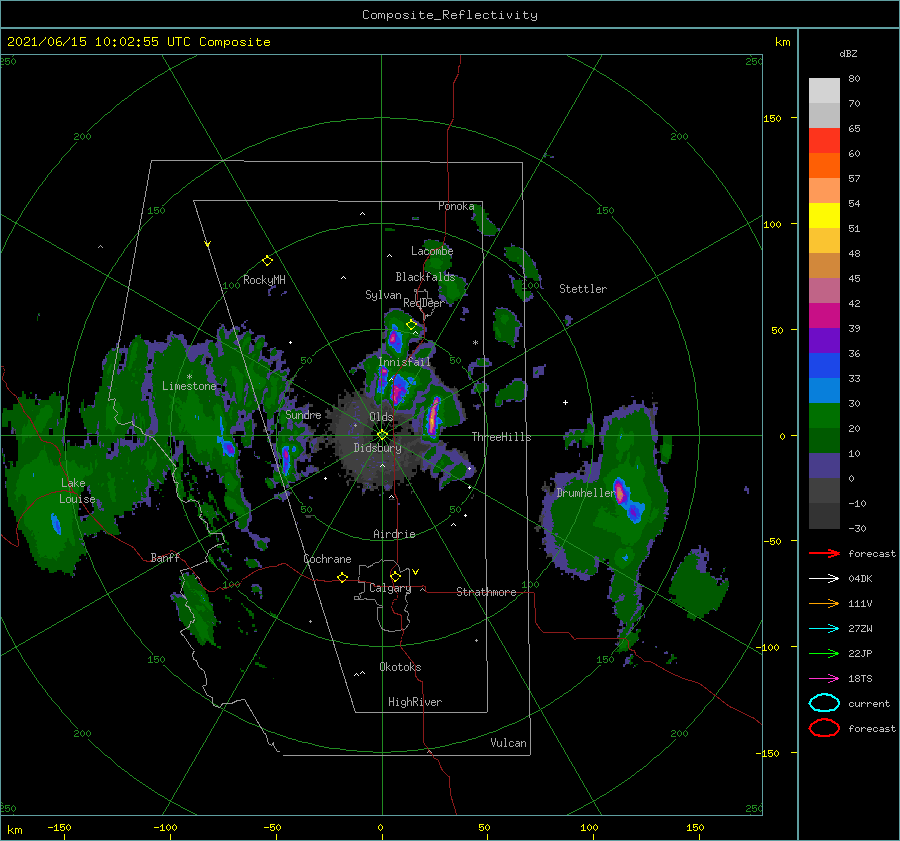
Task: Click the Calgary city label
Action: pyautogui.click(x=390, y=588)
